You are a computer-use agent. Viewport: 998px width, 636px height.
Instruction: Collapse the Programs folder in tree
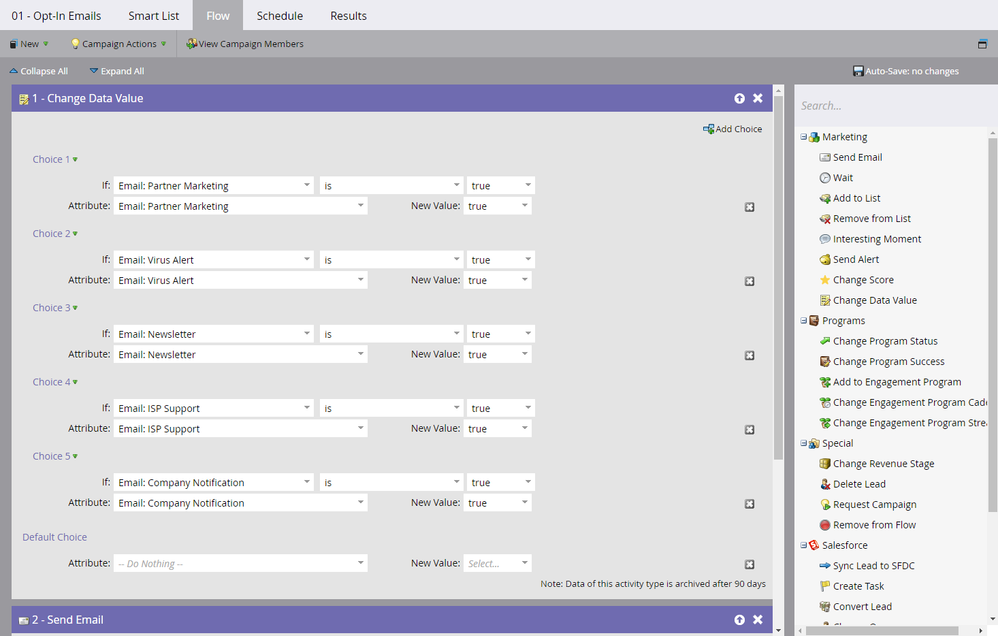[804, 321]
